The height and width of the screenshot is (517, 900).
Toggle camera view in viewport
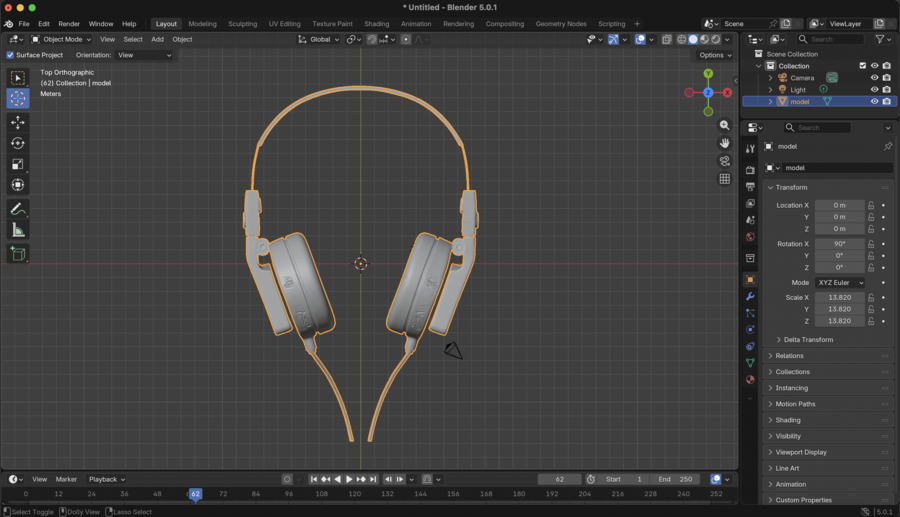click(724, 161)
